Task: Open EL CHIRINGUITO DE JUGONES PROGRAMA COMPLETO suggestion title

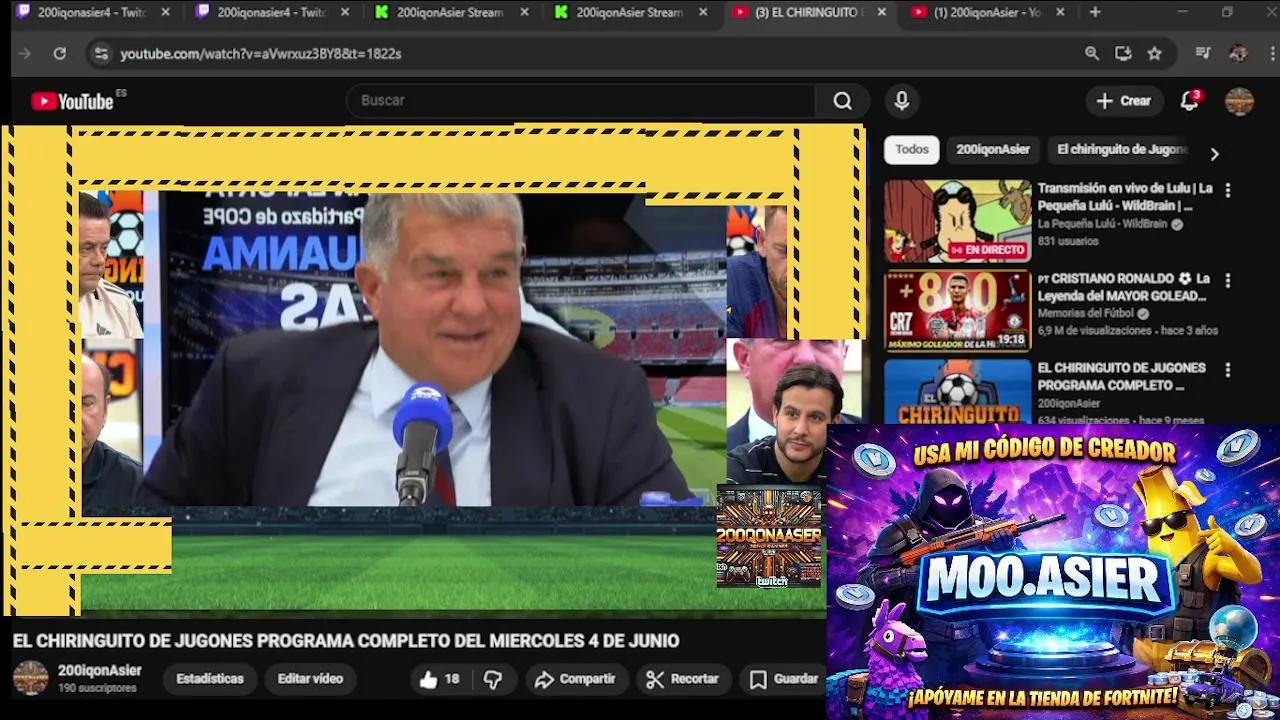Action: pos(1122,376)
